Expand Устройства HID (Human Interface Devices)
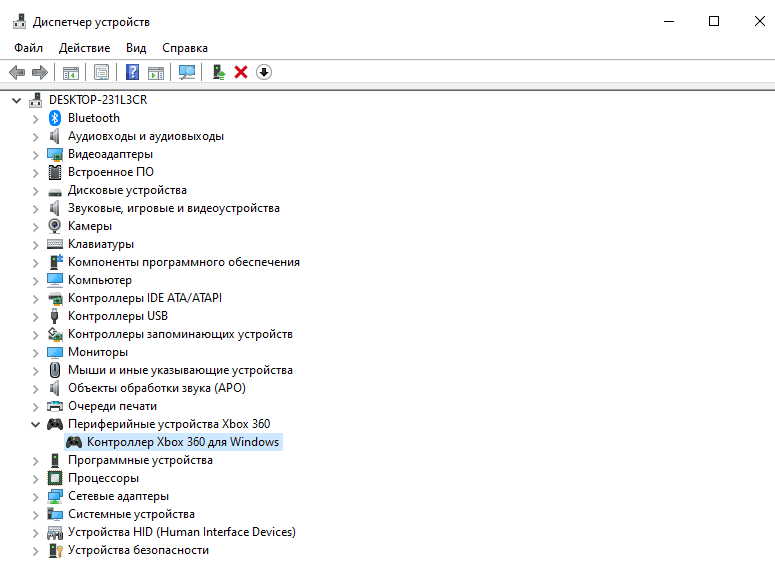This screenshot has height=575, width=775. 36,532
